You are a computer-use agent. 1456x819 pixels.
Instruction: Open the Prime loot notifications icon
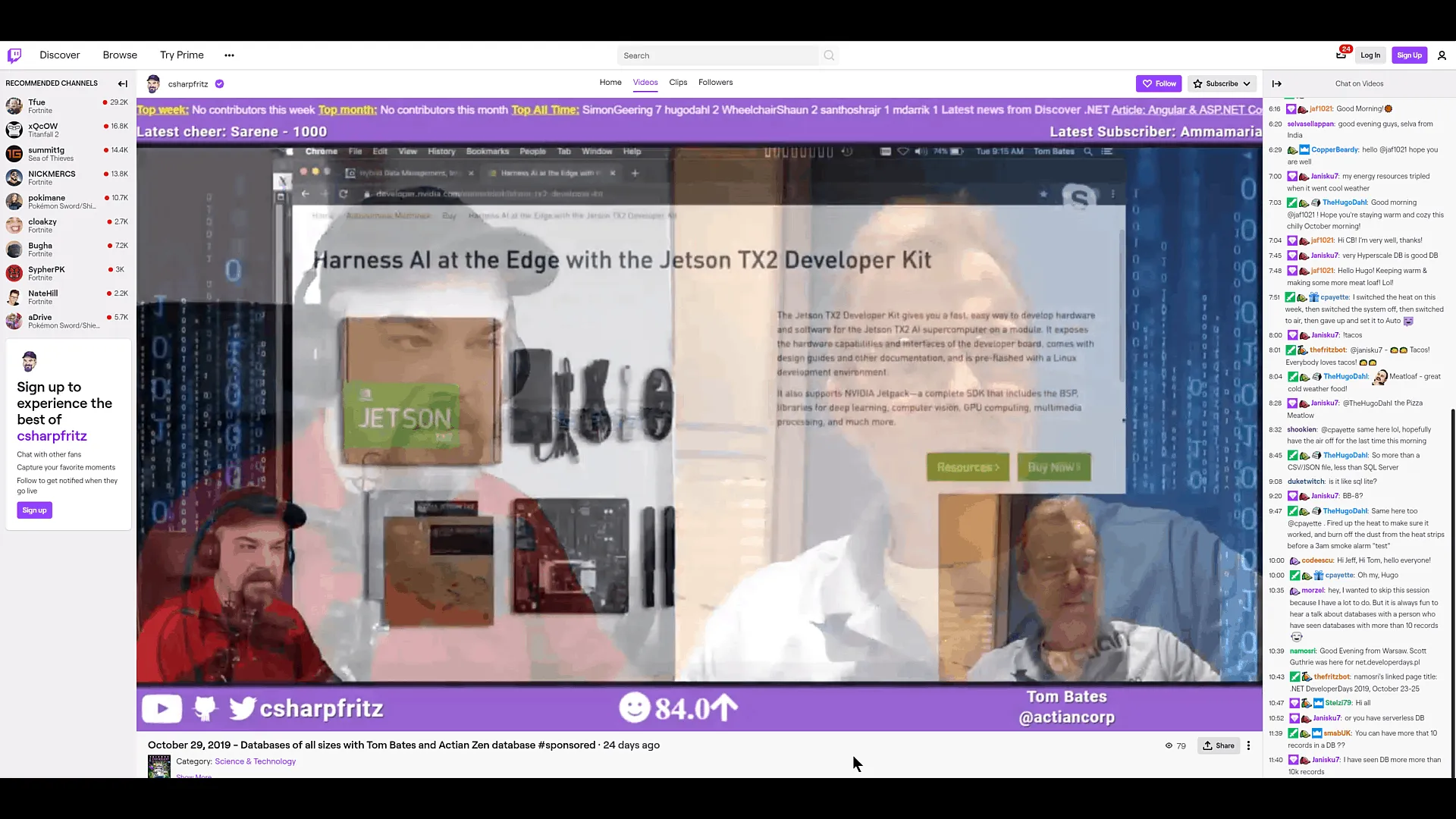(1341, 55)
